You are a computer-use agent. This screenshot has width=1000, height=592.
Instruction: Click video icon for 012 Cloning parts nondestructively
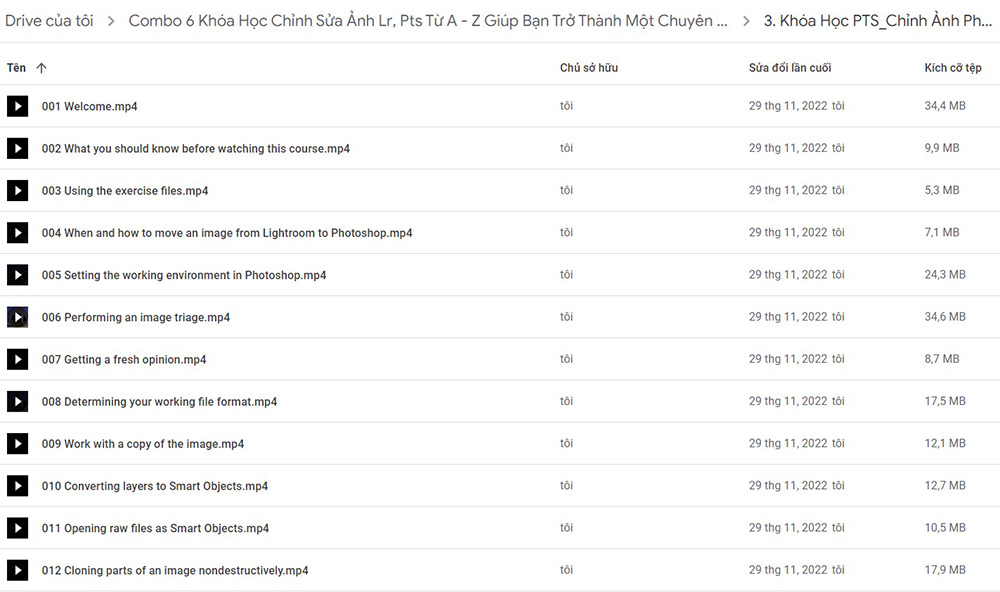17,570
